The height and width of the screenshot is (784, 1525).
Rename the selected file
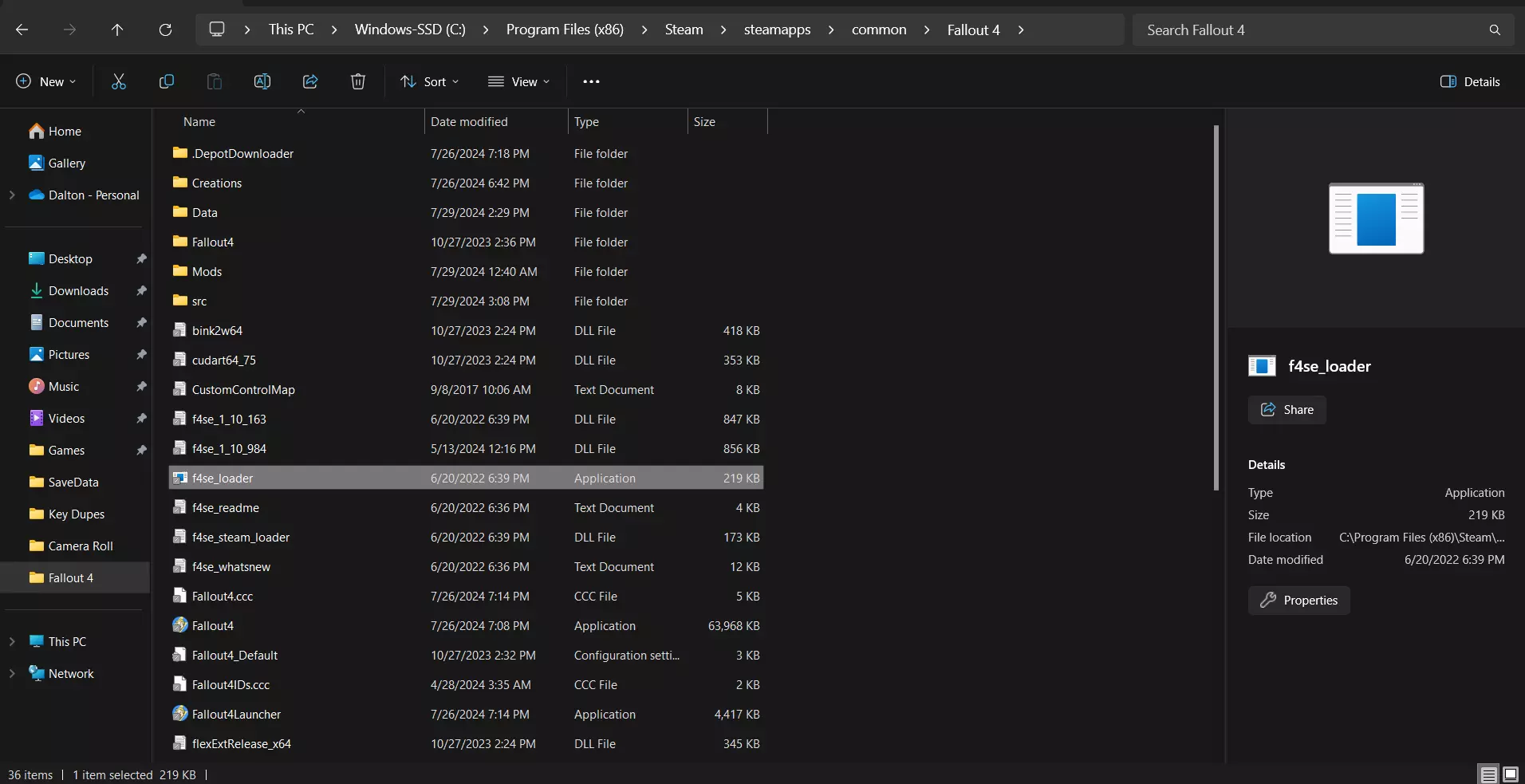pos(262,81)
